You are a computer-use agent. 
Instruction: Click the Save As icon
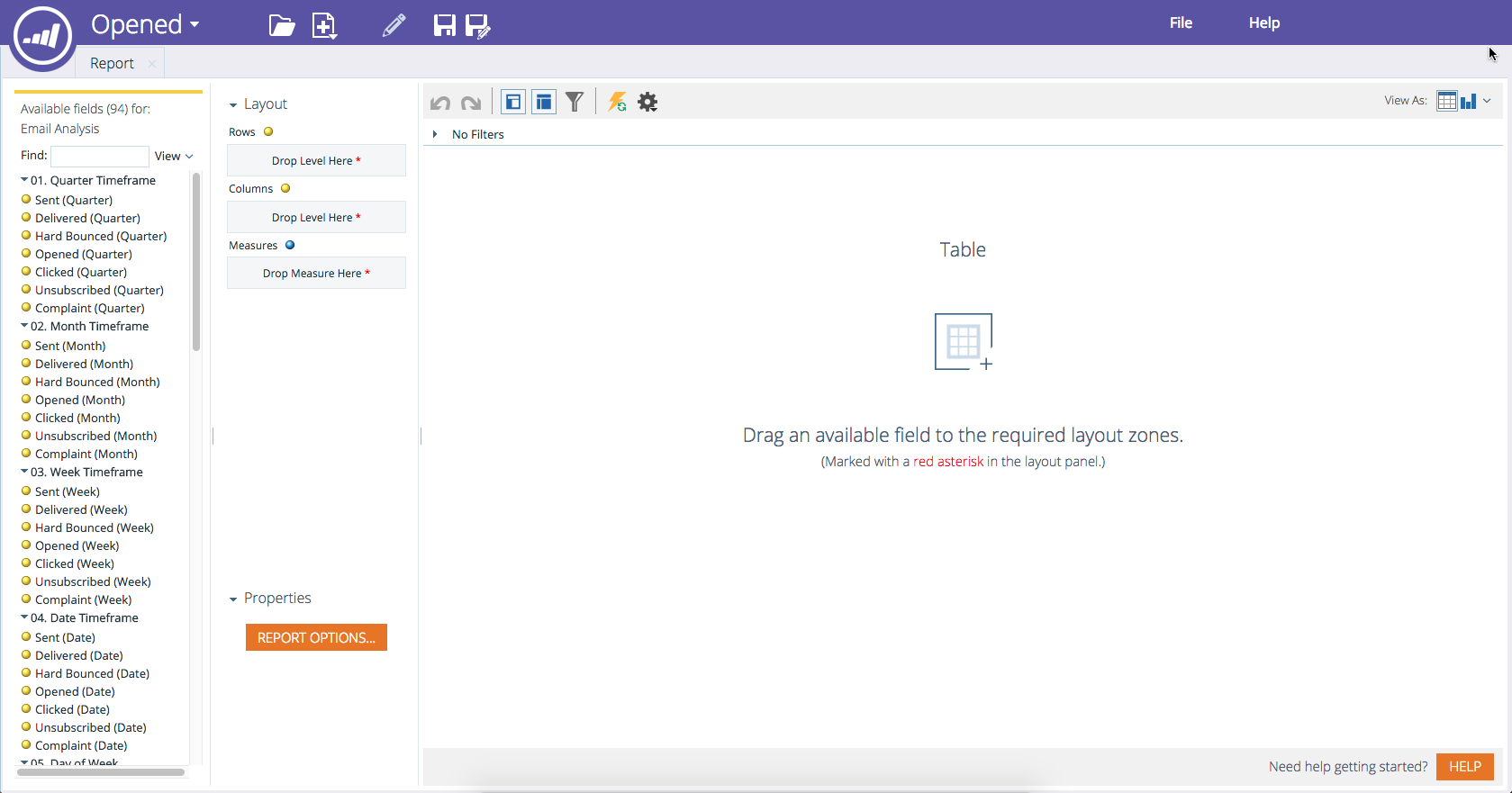point(478,26)
